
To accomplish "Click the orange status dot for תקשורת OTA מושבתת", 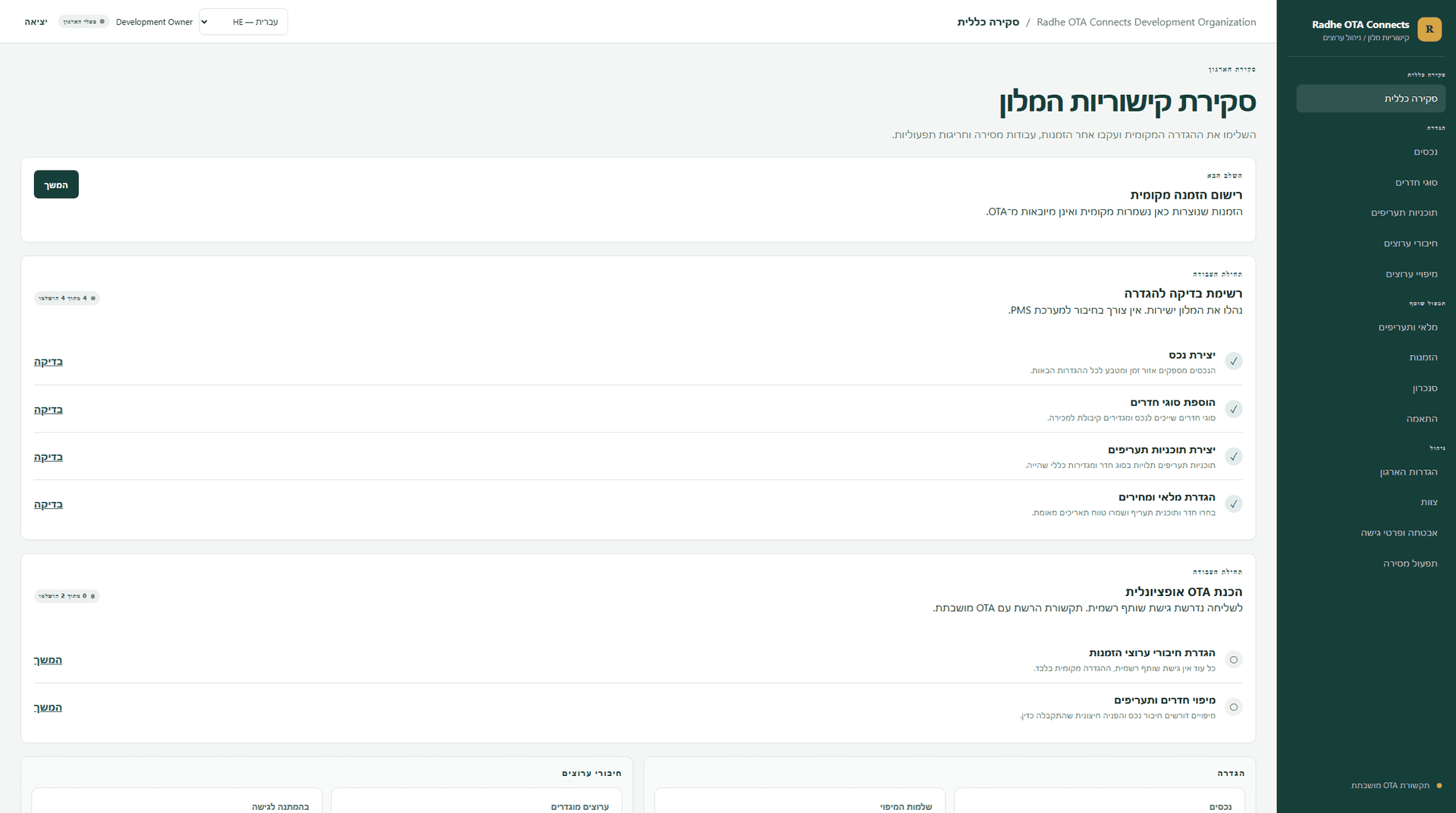I will 1439,786.
